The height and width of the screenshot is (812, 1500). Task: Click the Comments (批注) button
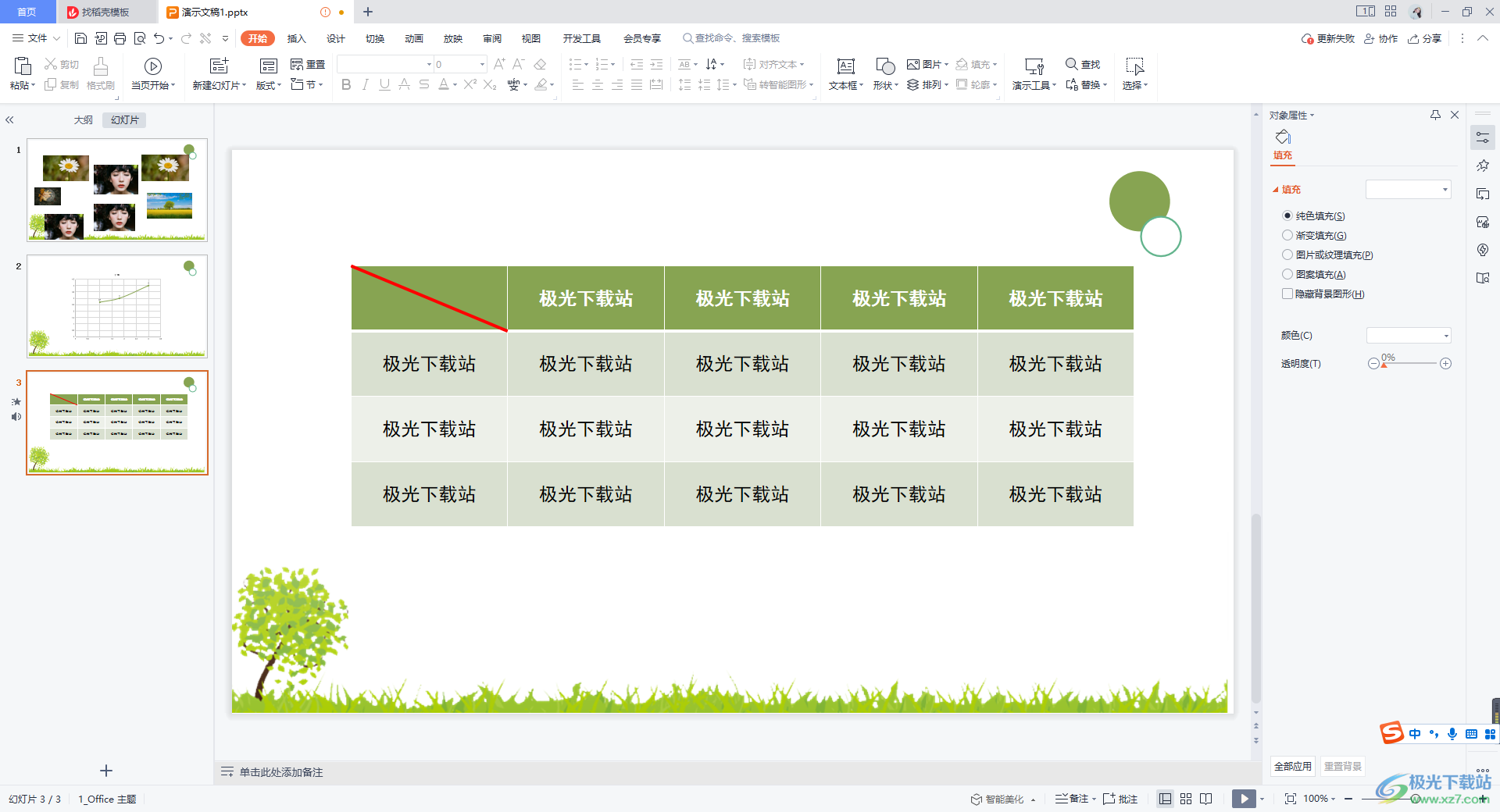(1120, 799)
